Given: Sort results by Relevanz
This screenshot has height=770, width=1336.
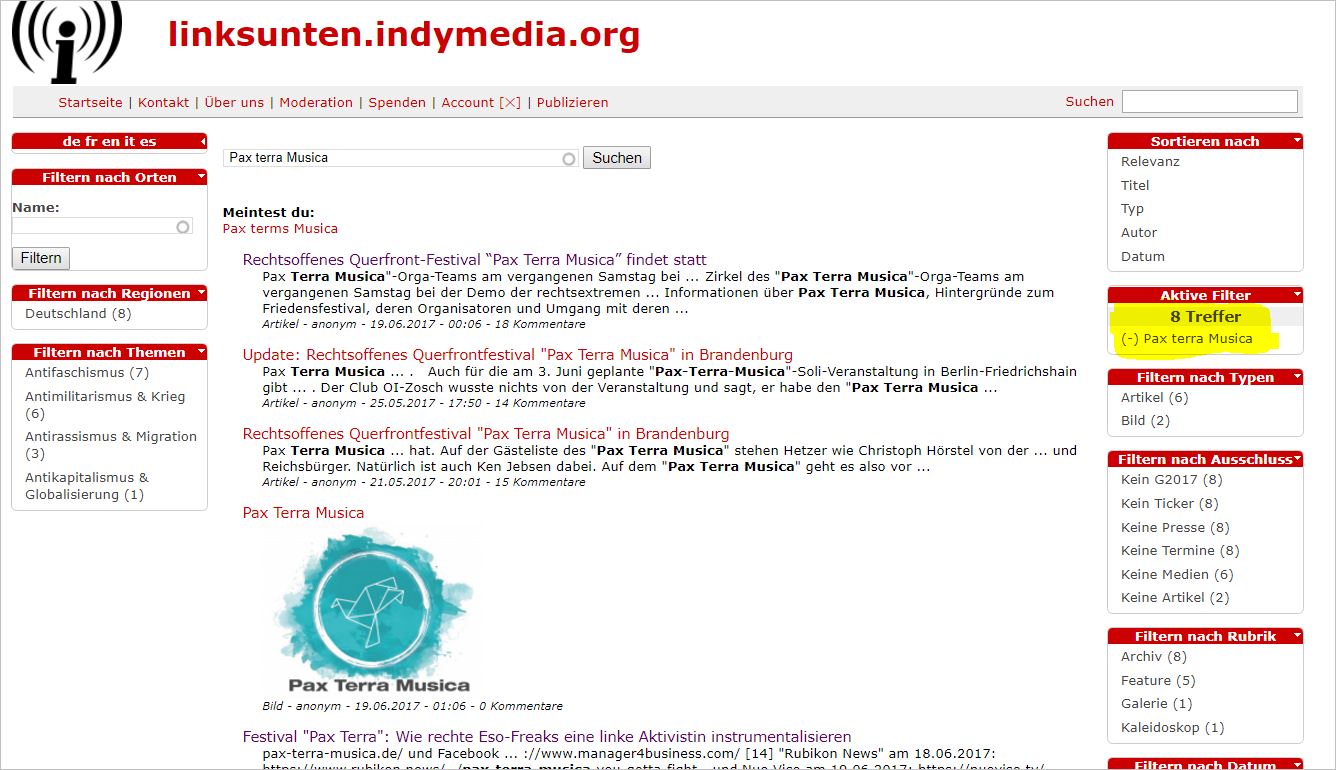Looking at the screenshot, I should pos(1150,161).
